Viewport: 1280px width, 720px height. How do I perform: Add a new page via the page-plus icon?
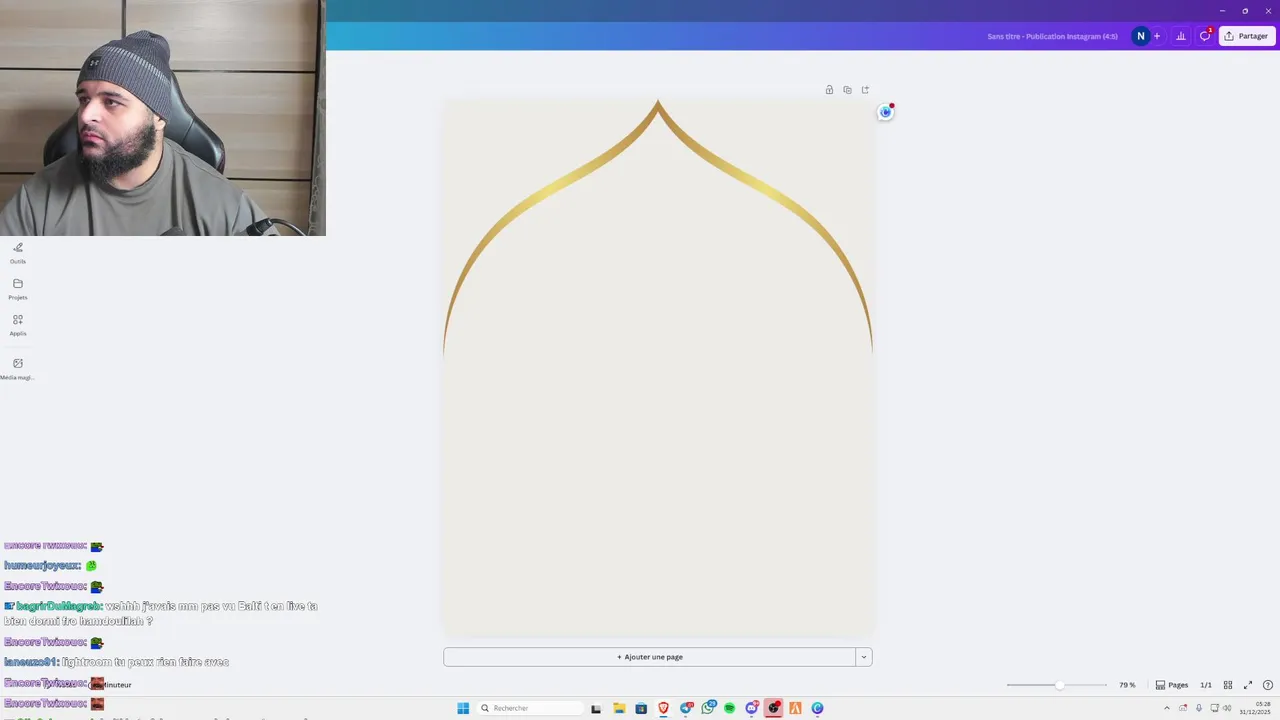tap(865, 90)
